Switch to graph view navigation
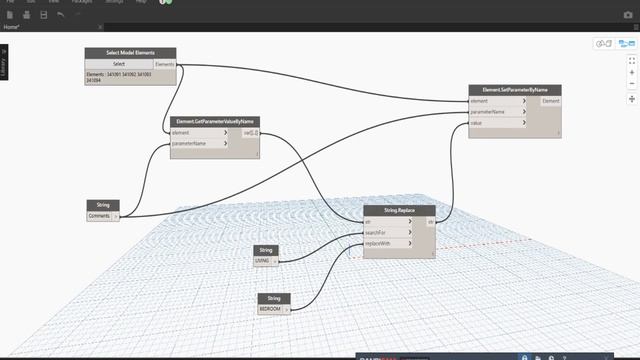640x360 pixels. click(x=627, y=43)
